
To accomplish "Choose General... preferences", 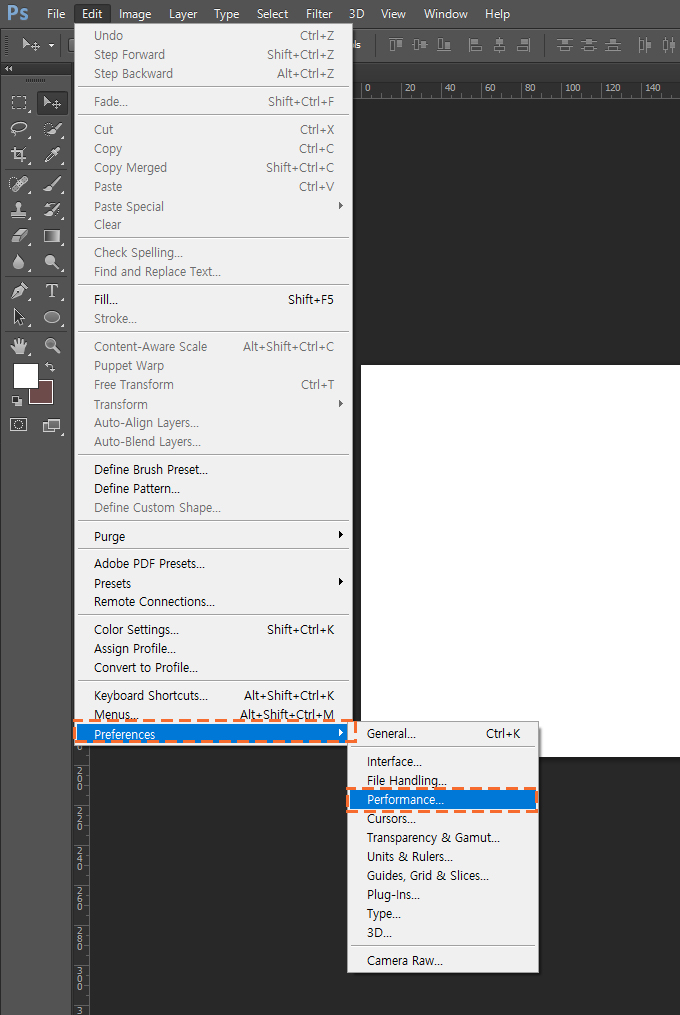I will click(443, 733).
